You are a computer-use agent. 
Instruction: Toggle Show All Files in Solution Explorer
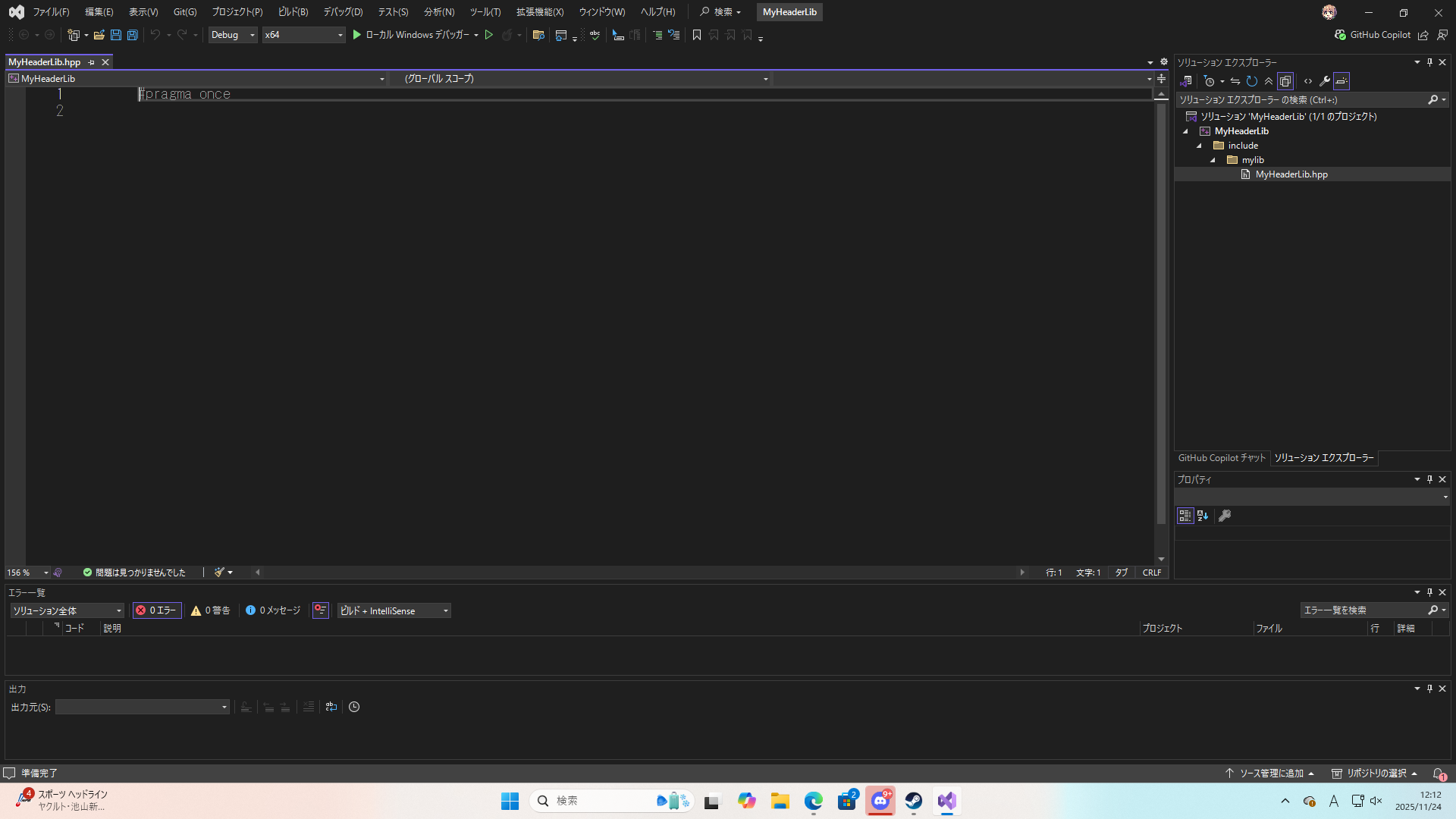pos(1285,81)
